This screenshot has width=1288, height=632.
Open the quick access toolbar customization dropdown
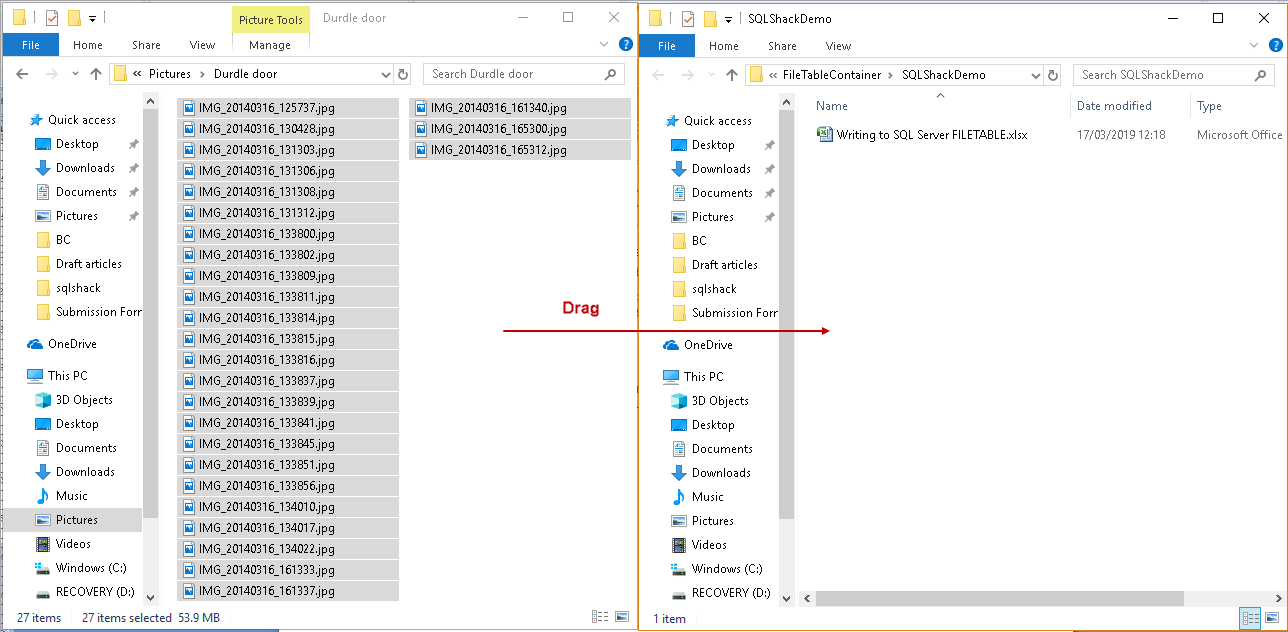coord(93,17)
